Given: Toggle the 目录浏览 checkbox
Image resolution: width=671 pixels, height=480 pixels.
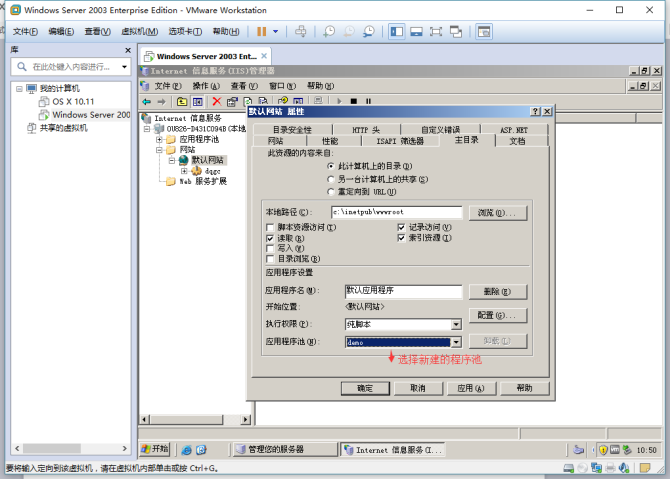Looking at the screenshot, I should [271, 258].
